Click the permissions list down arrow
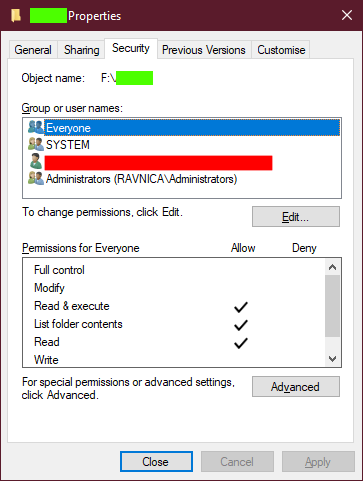The height and width of the screenshot is (481, 363). click(332, 359)
